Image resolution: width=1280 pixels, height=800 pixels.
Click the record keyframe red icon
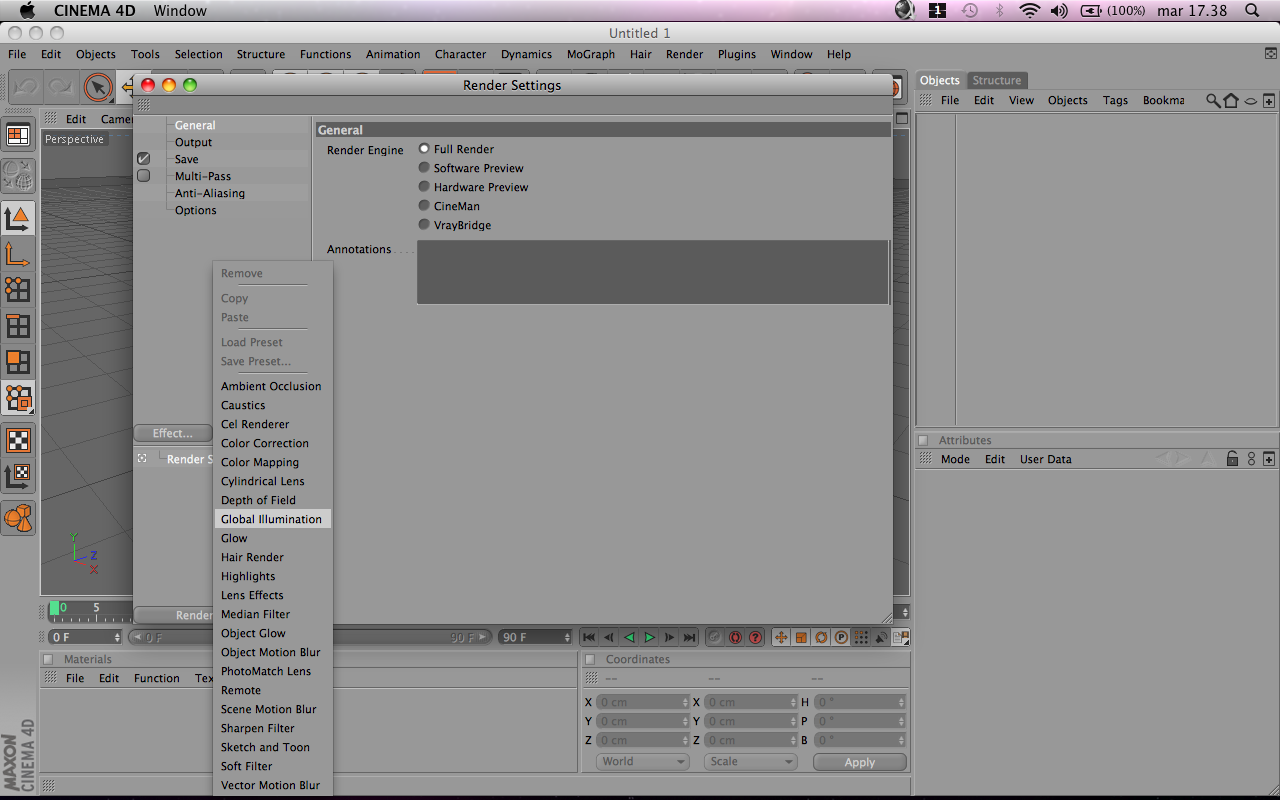(735, 637)
